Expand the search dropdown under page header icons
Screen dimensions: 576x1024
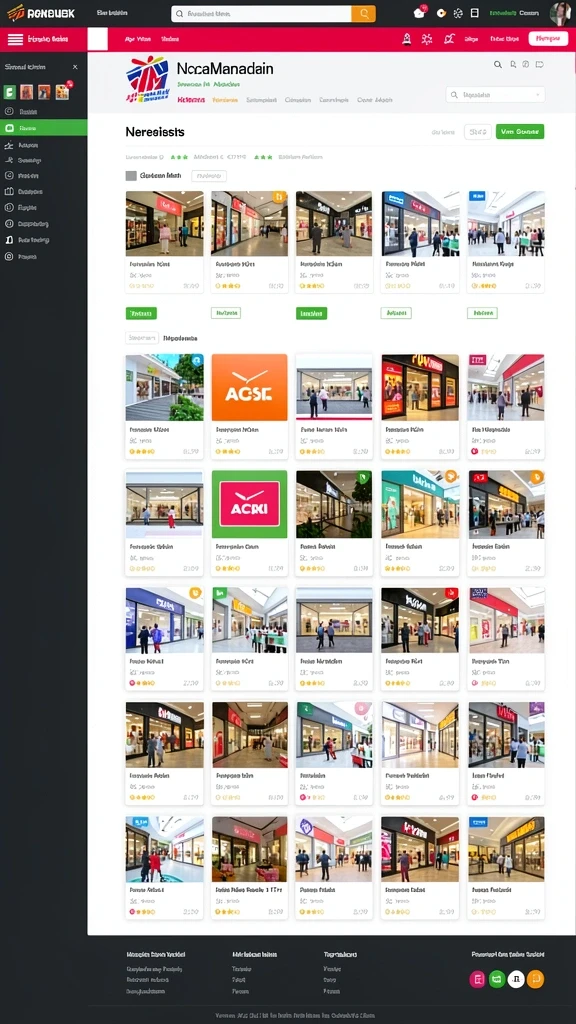click(495, 95)
